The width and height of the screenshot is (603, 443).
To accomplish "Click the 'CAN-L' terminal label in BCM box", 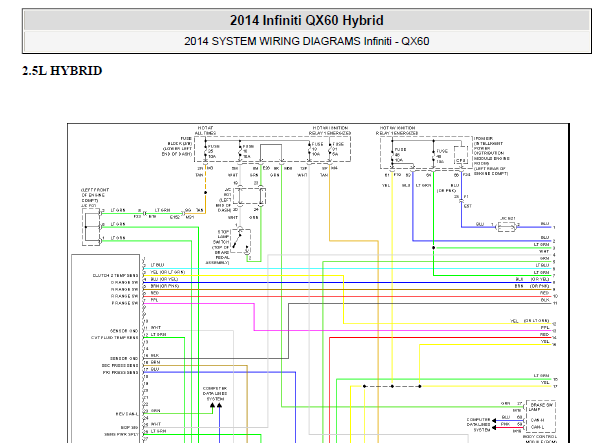I will point(537,427).
